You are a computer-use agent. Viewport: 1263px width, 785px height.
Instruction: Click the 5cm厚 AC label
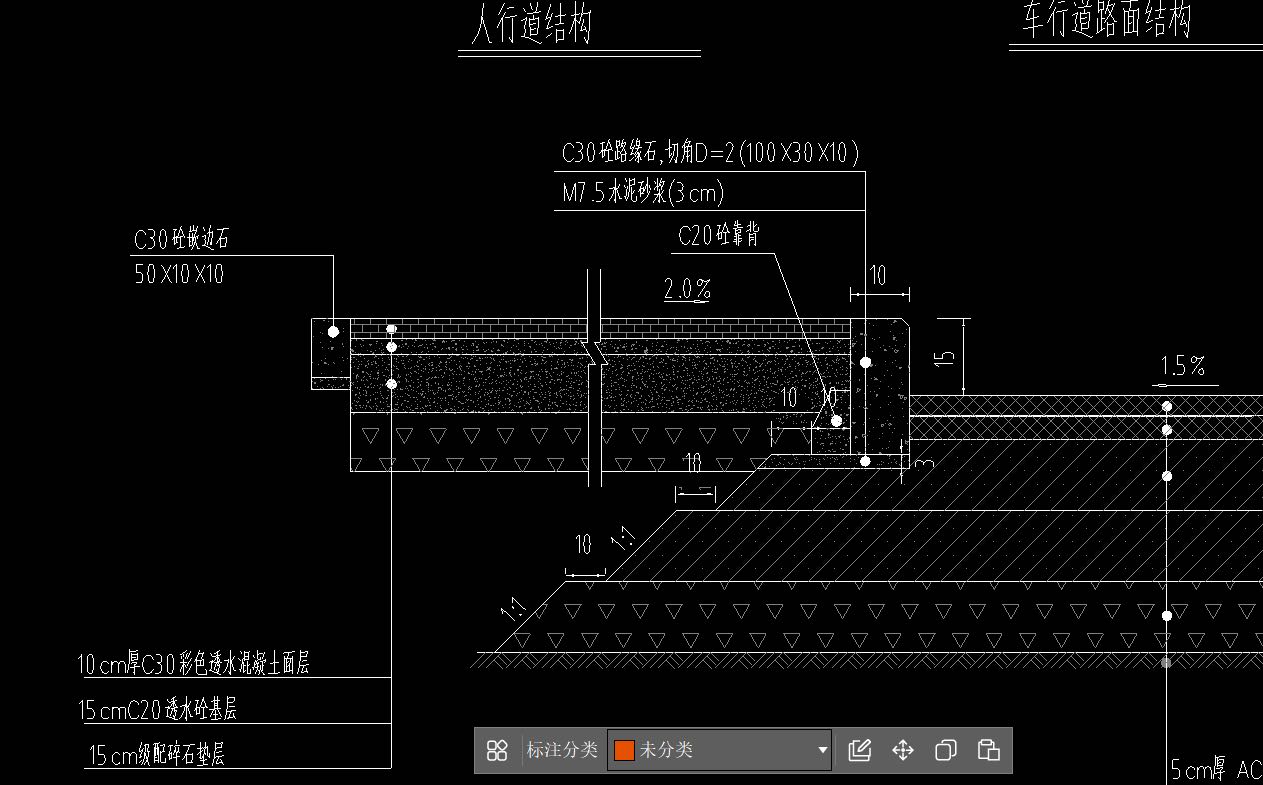[1216, 770]
